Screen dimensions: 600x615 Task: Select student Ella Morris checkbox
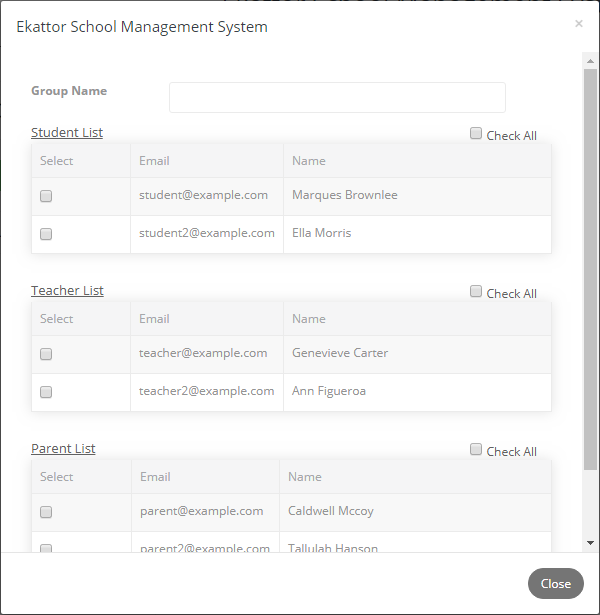point(46,234)
